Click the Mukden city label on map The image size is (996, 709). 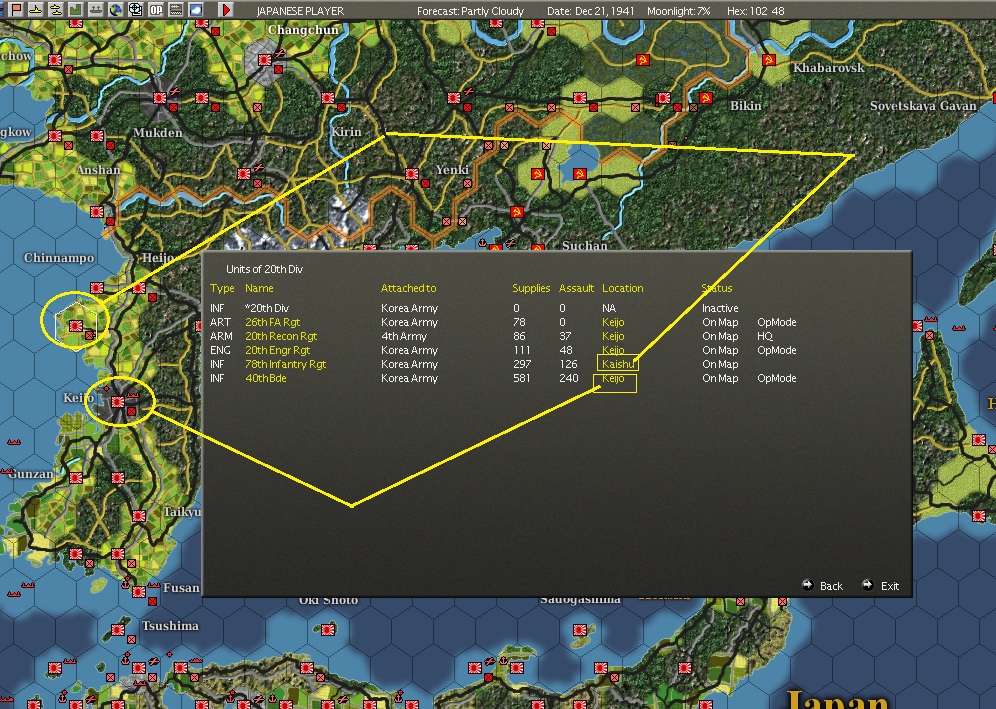[158, 133]
